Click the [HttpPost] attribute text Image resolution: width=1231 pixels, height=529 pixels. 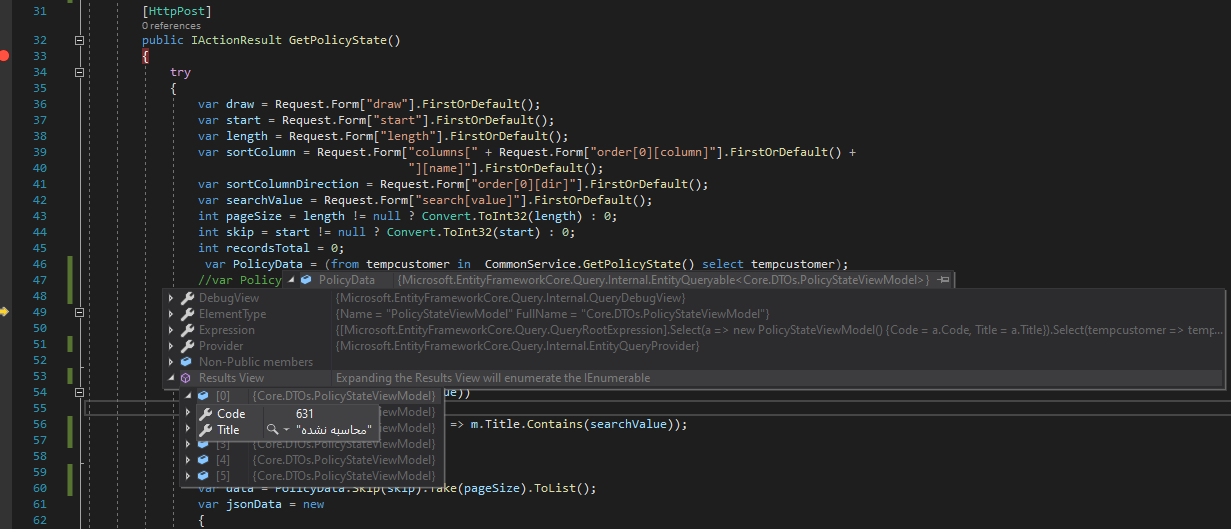[x=177, y=11]
